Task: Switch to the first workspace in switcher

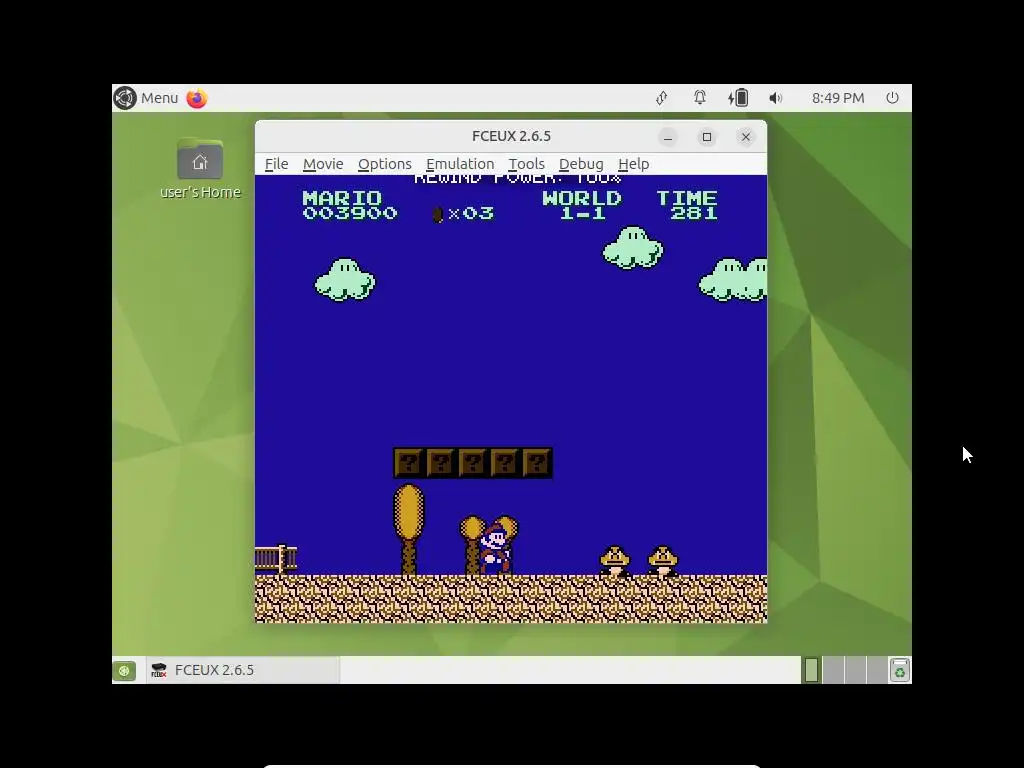Action: tap(811, 670)
